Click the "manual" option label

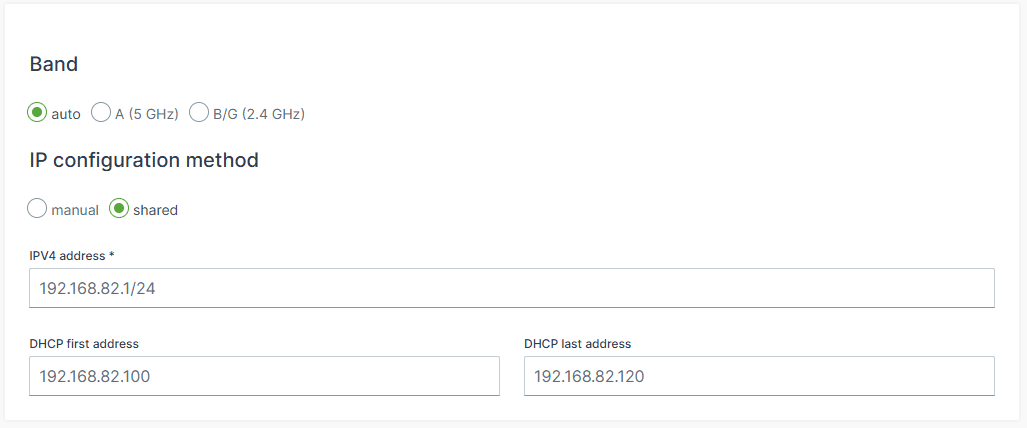[75, 210]
